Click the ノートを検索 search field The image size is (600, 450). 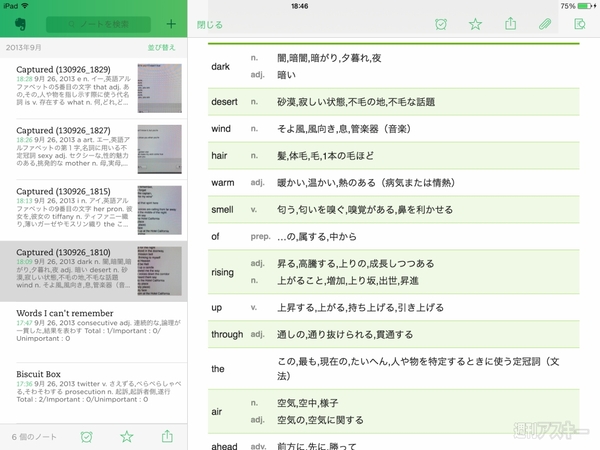click(98, 24)
